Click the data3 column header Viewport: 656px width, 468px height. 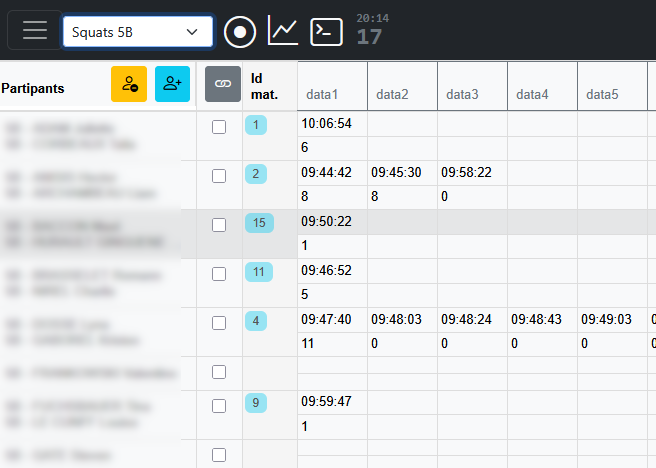472,87
